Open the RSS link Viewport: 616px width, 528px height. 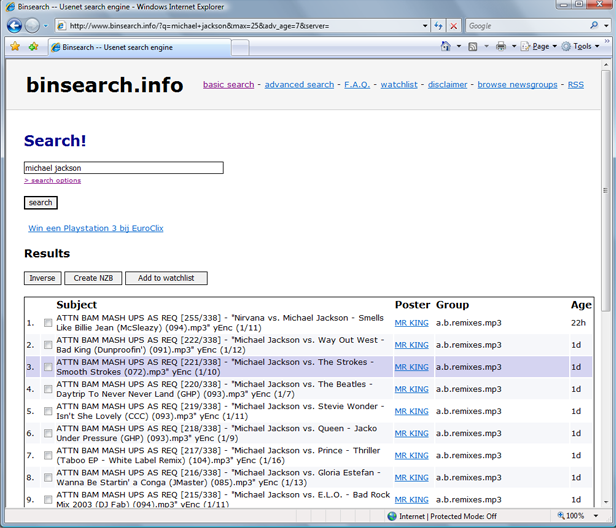point(576,84)
